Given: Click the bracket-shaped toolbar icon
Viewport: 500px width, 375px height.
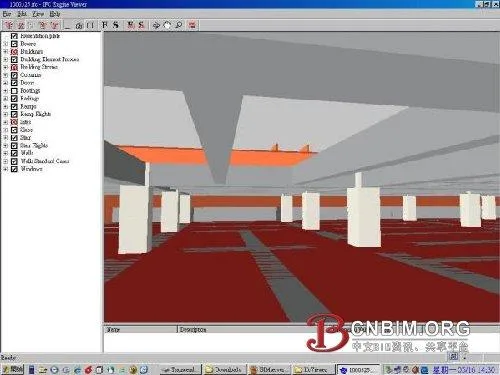Looking at the screenshot, I should 90,25.
